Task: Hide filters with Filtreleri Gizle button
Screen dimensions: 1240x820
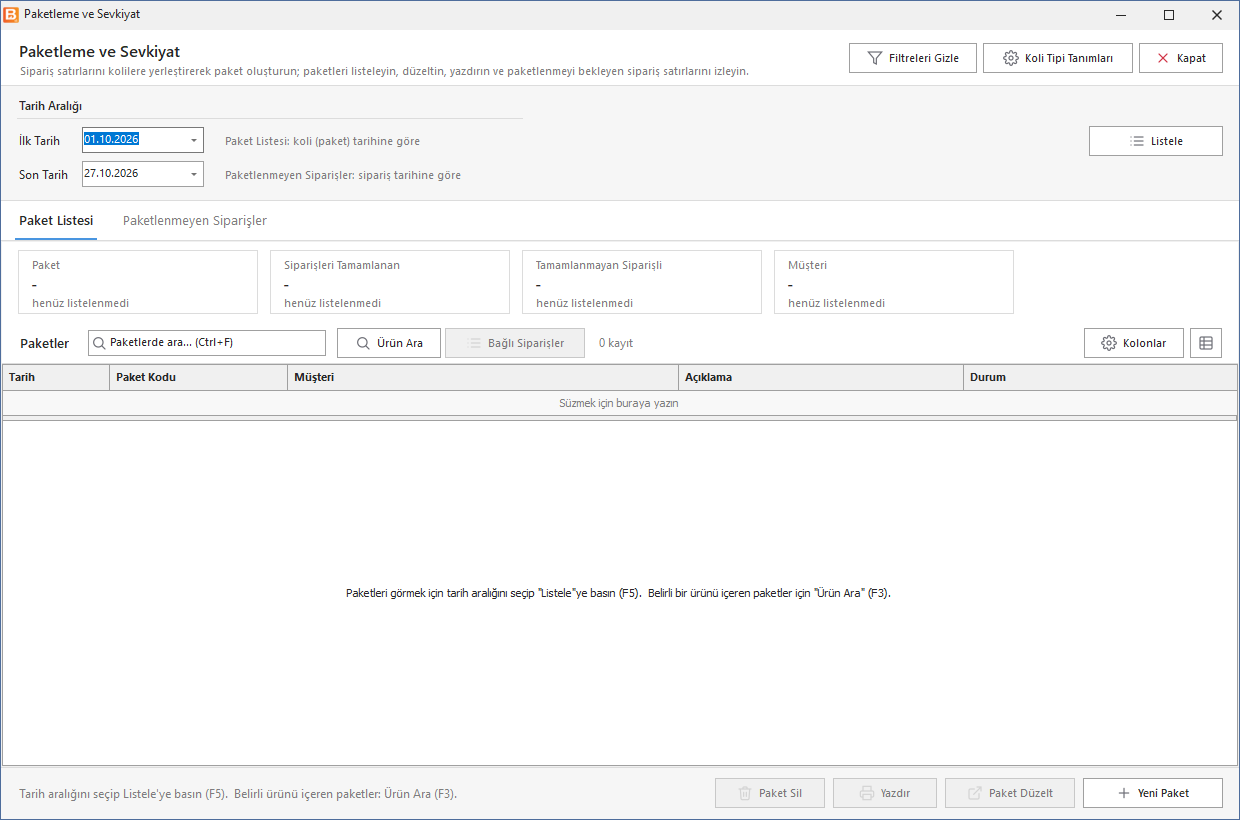Action: point(913,58)
